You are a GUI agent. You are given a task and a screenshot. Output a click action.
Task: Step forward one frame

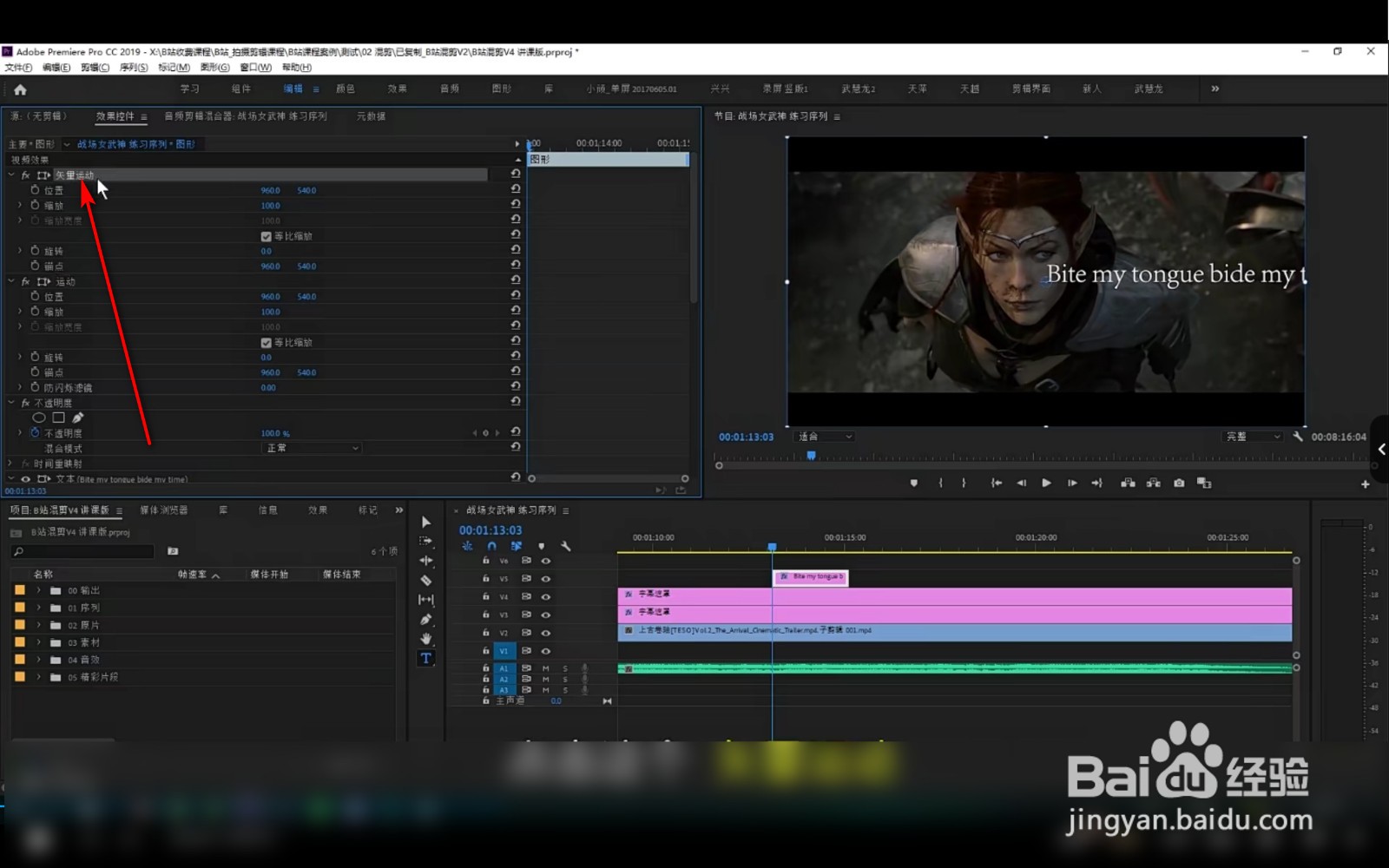1072,483
